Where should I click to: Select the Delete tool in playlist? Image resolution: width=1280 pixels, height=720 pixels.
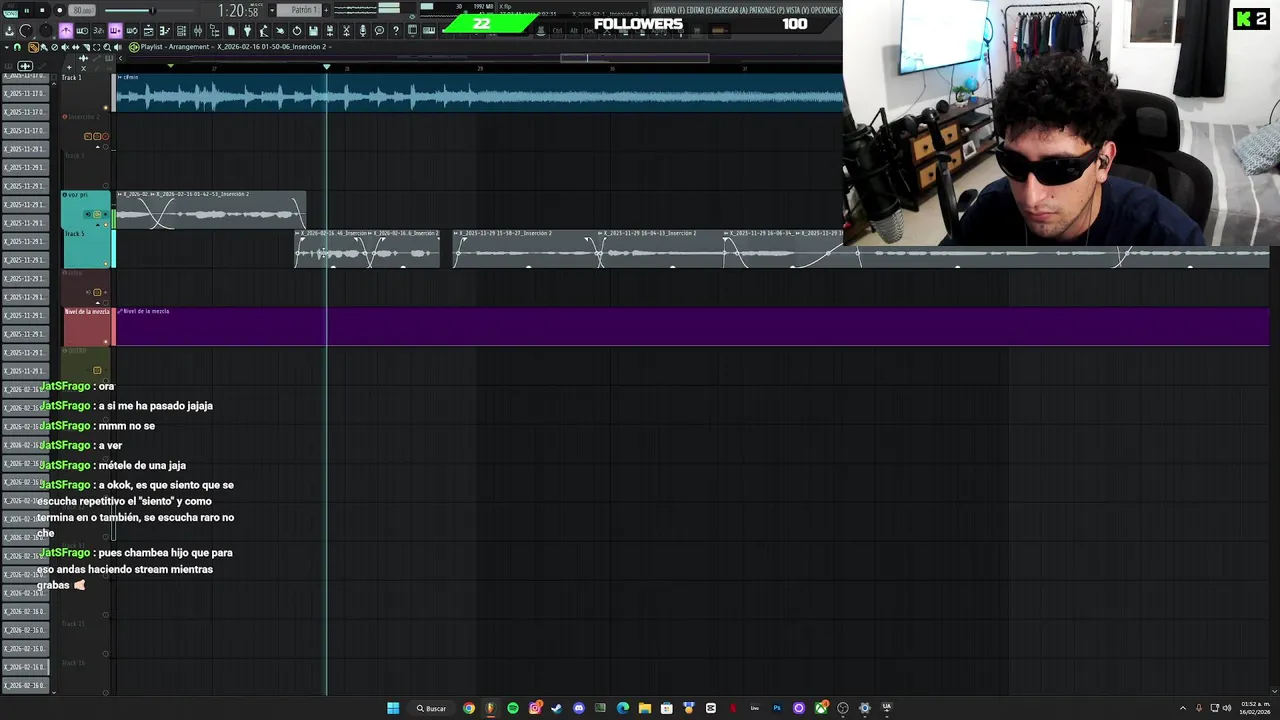tap(54, 47)
